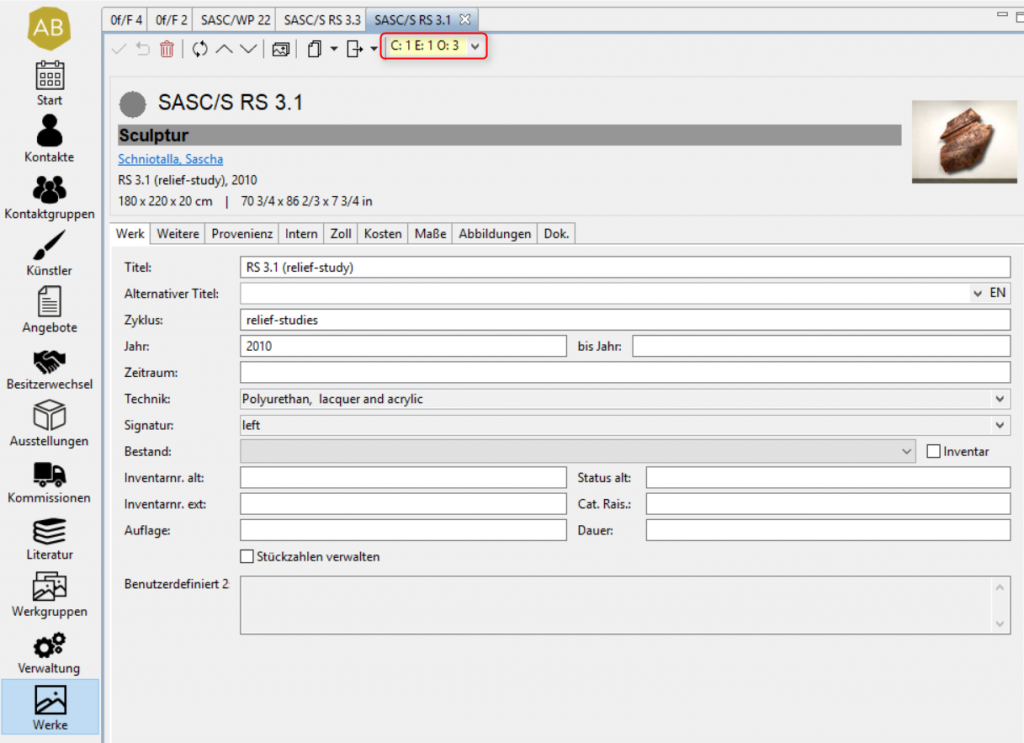Open Kontakte in the sidebar
The image size is (1024, 743).
pyautogui.click(x=50, y=139)
